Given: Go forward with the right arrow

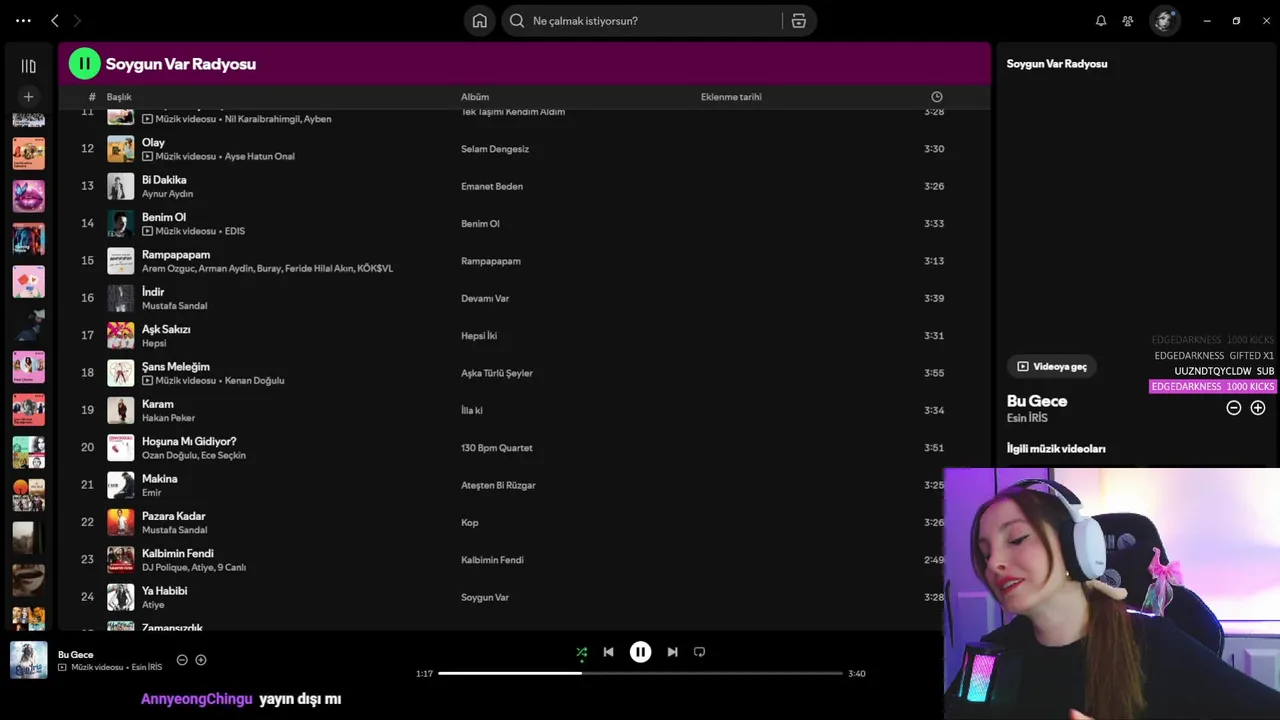Looking at the screenshot, I should coord(77,20).
